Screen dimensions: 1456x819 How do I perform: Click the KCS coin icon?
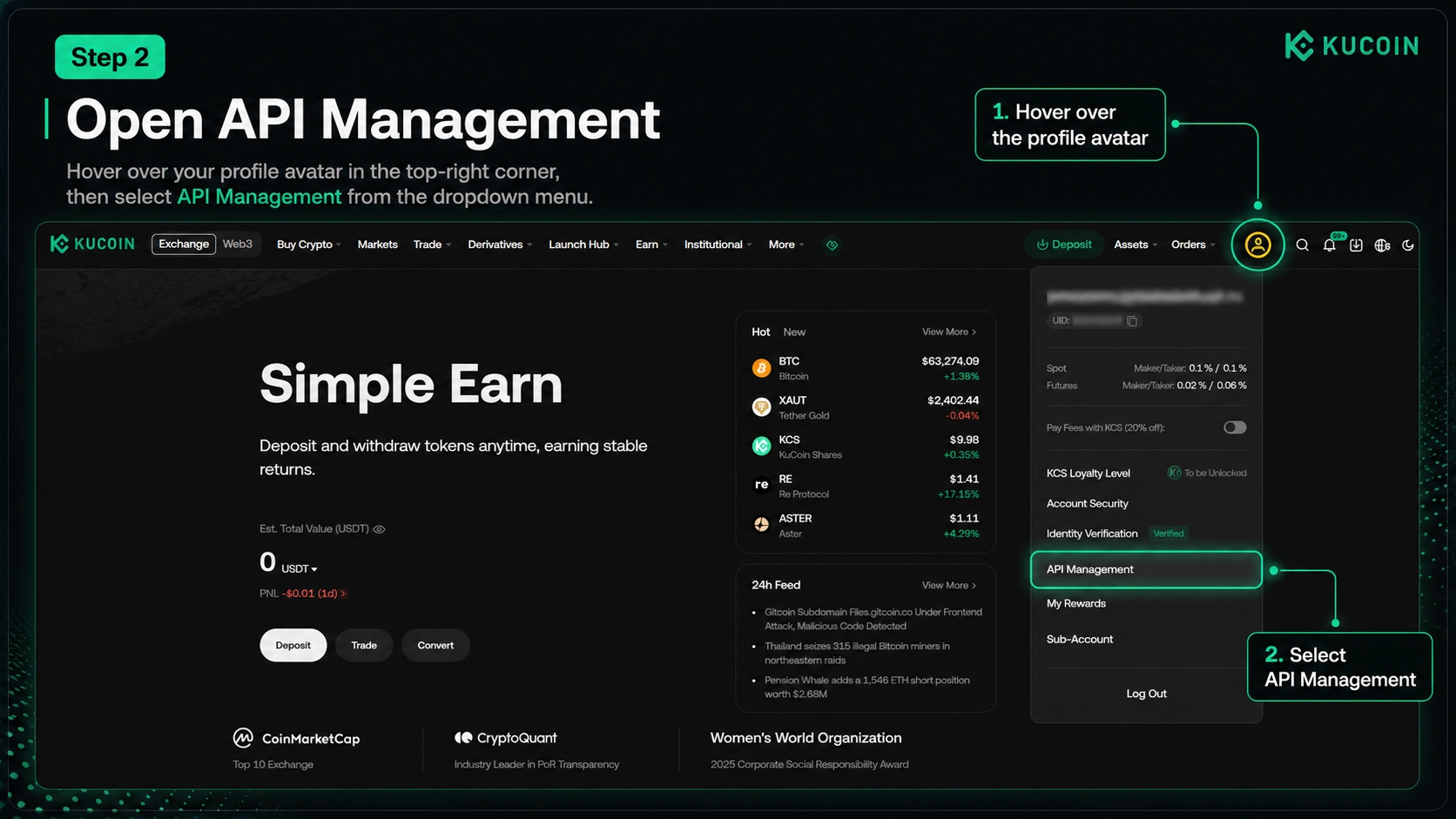pyautogui.click(x=761, y=446)
